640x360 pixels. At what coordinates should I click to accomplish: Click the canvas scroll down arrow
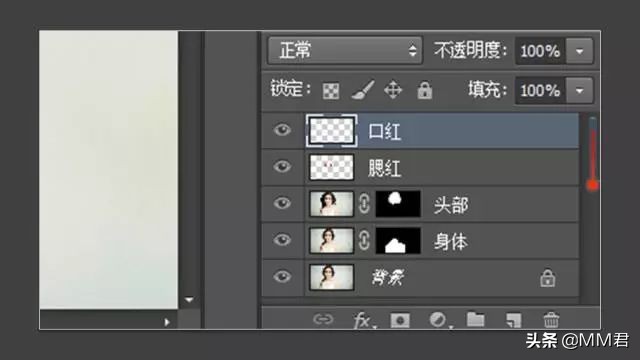189,300
